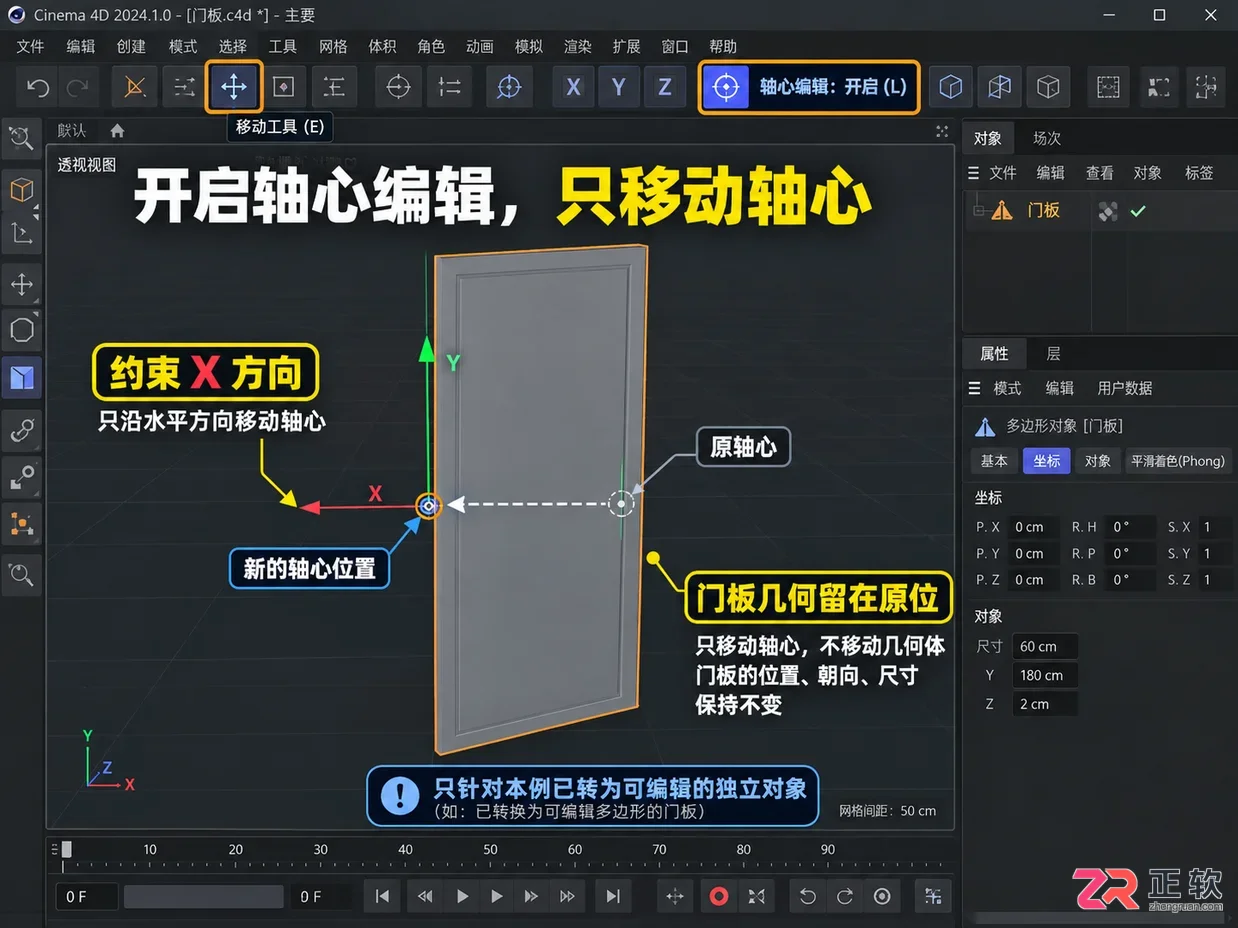1238x928 pixels.
Task: Click the home icon above viewport
Action: (x=117, y=131)
